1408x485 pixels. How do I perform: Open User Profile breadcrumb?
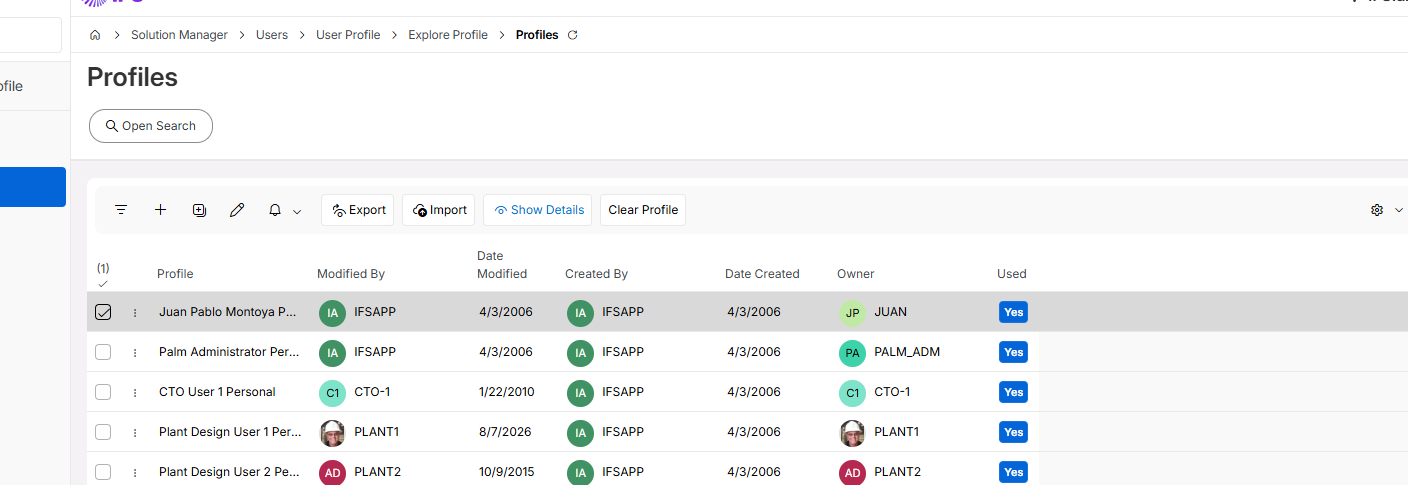click(x=348, y=35)
